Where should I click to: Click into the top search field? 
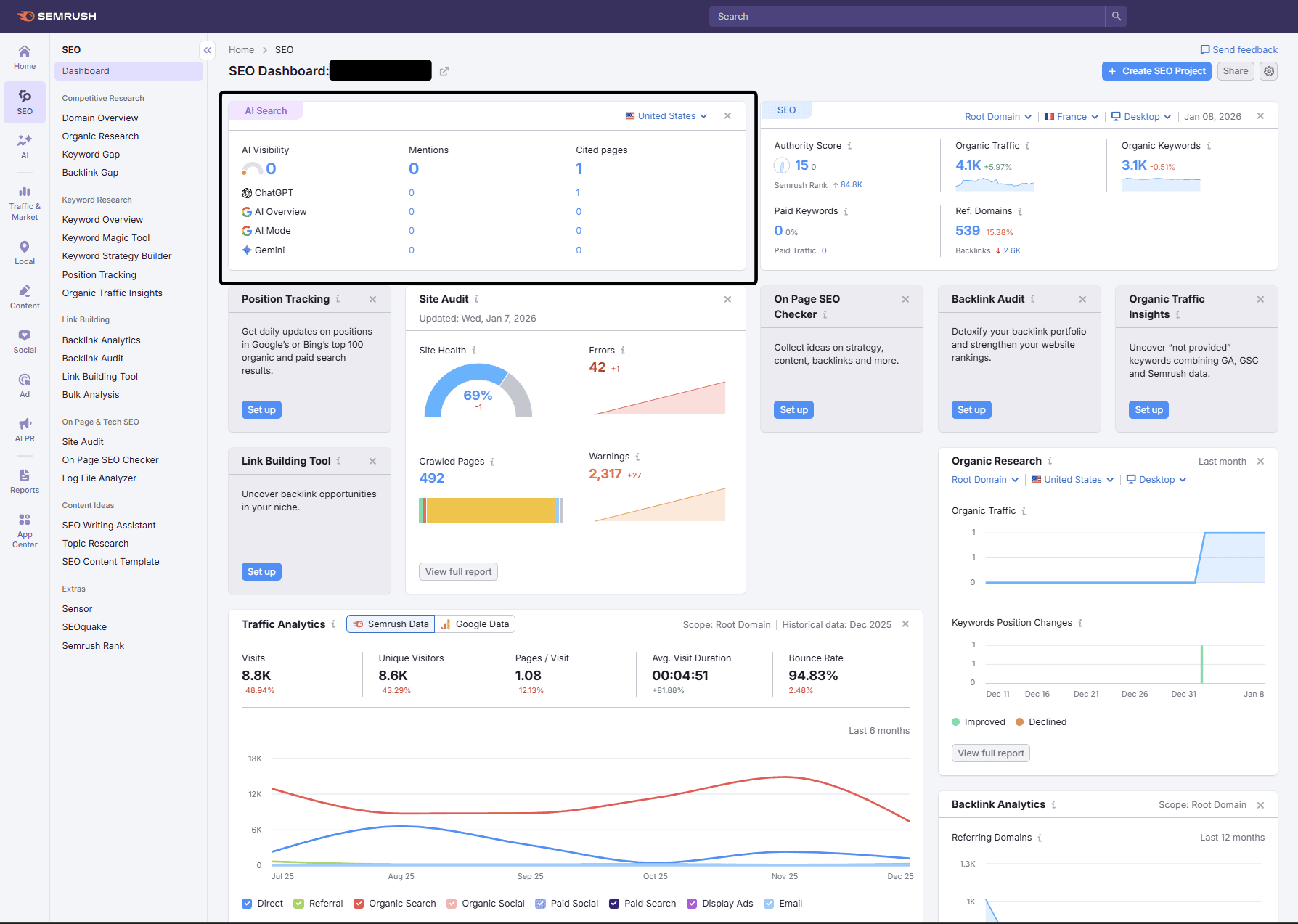click(906, 16)
